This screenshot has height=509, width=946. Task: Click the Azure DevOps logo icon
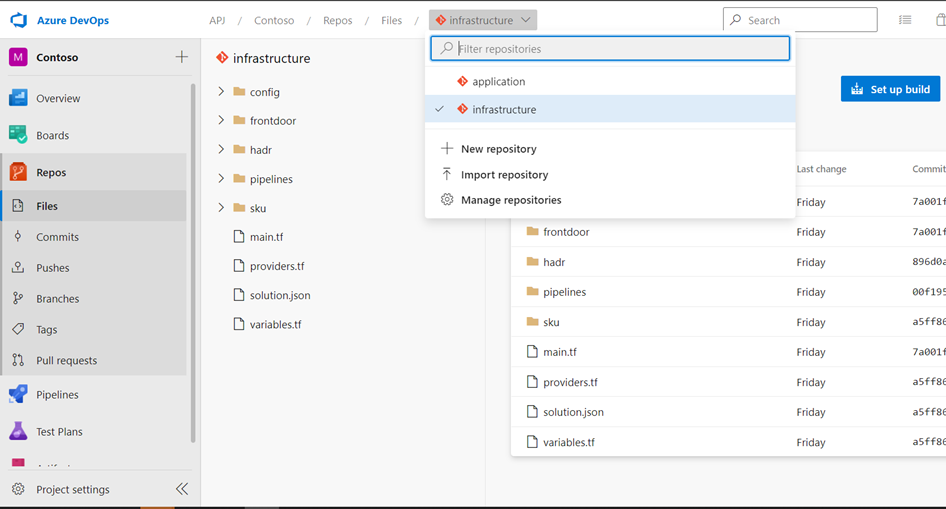coord(18,20)
